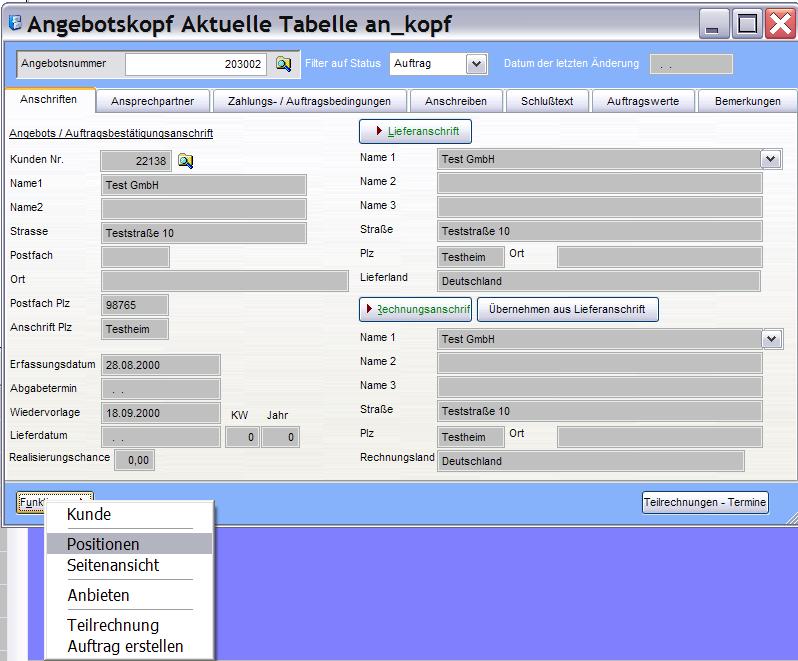The height and width of the screenshot is (661, 798).
Task: Click the Lieferanschrift Ort field
Action: (x=660, y=257)
